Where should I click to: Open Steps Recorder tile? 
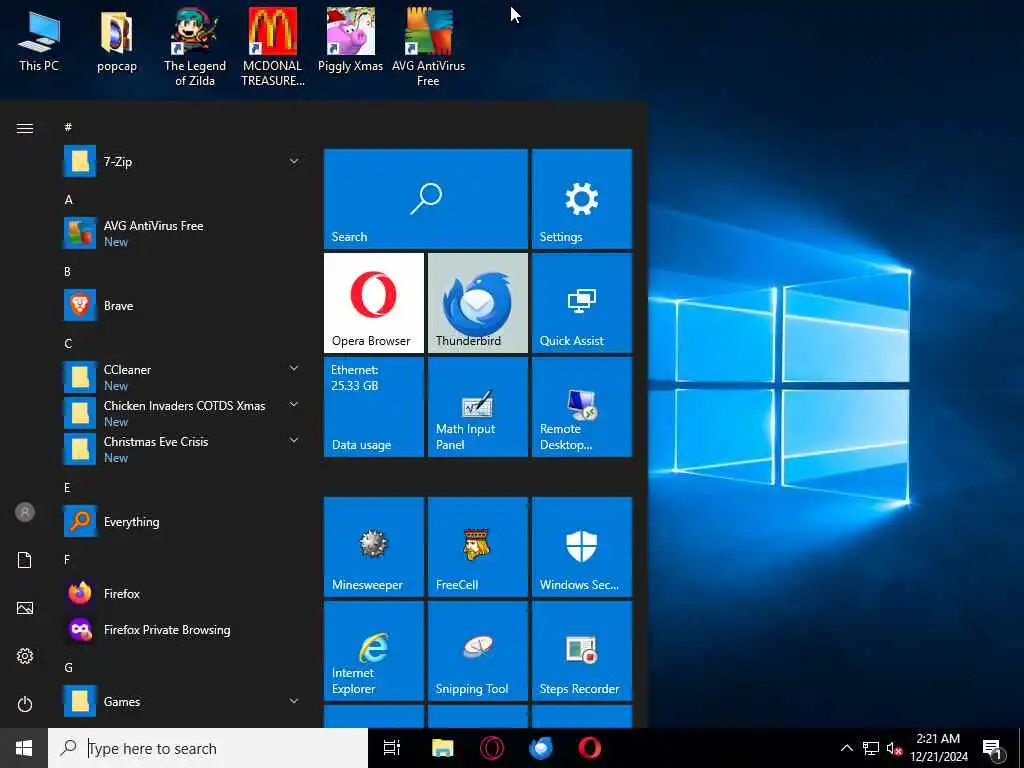(x=582, y=651)
